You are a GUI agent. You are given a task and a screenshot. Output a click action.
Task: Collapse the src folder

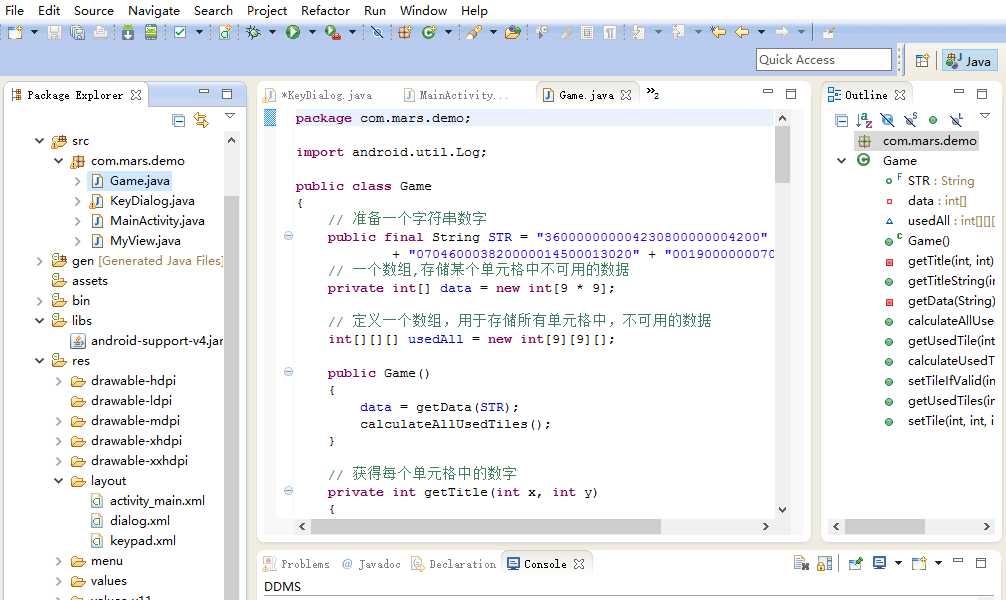tap(39, 141)
